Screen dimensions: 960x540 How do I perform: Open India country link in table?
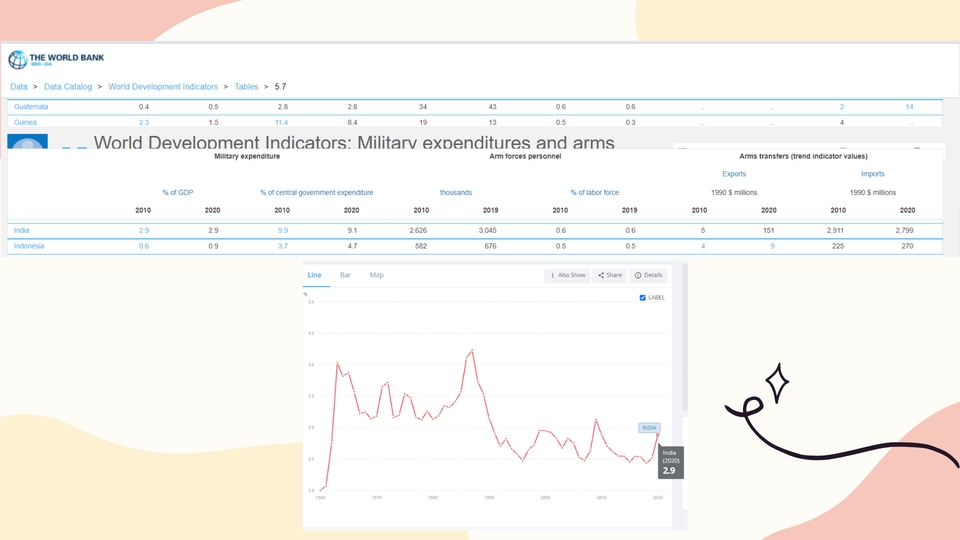click(x=21, y=231)
